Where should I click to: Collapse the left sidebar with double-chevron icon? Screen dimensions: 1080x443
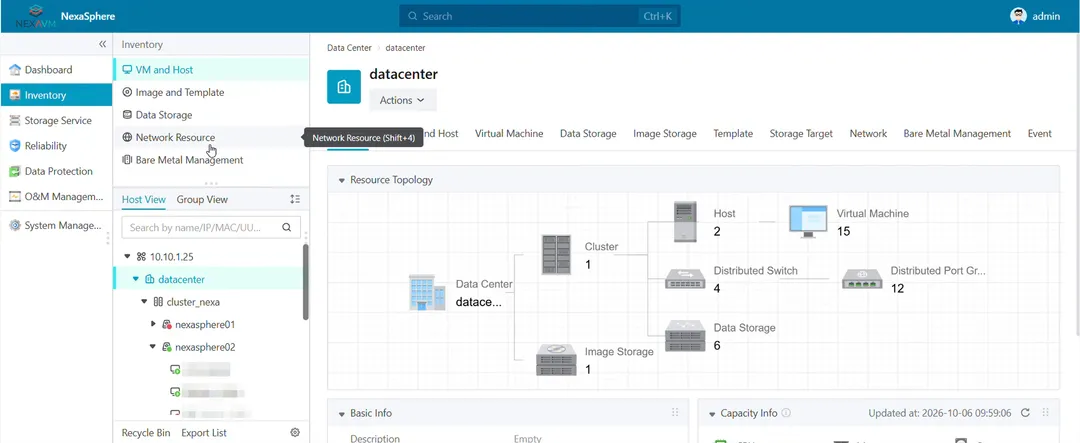pyautogui.click(x=103, y=44)
